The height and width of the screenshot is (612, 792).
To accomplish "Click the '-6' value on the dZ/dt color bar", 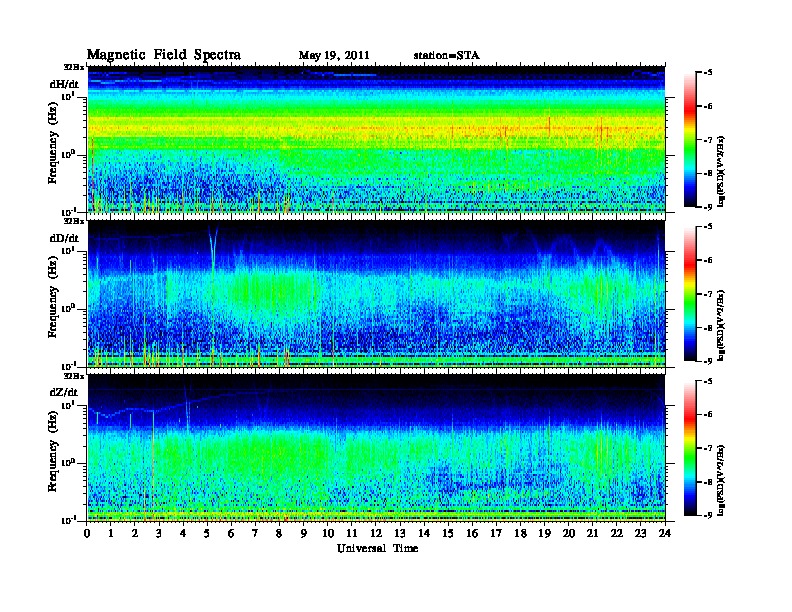I will (x=708, y=414).
